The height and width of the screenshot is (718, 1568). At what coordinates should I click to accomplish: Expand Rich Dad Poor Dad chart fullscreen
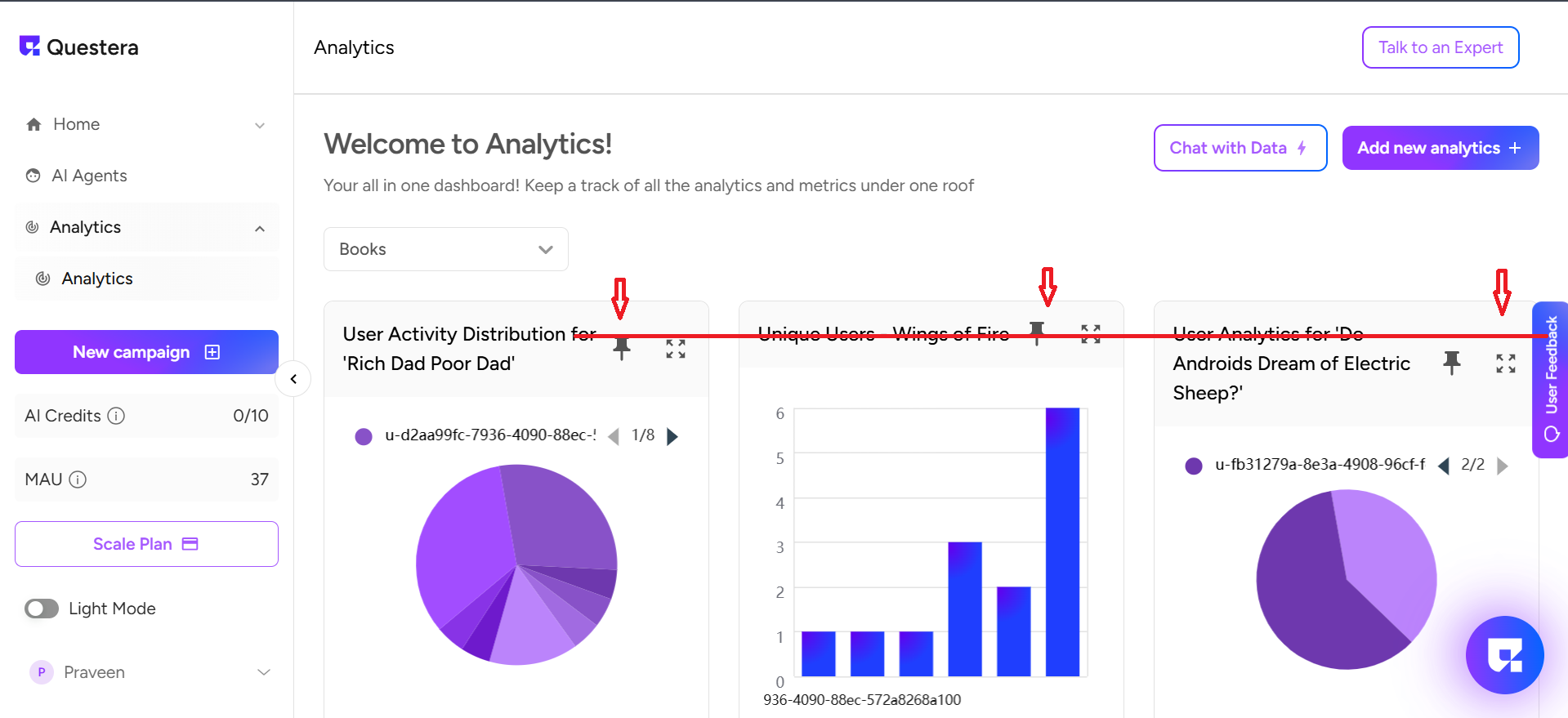676,349
